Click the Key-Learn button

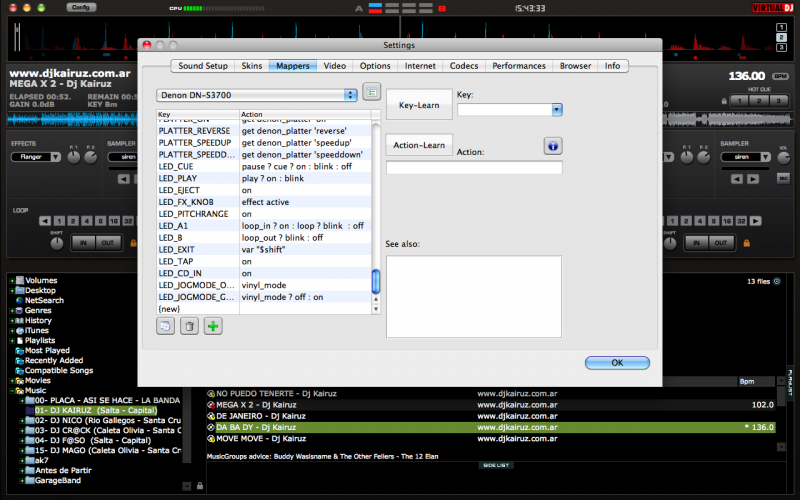419,104
